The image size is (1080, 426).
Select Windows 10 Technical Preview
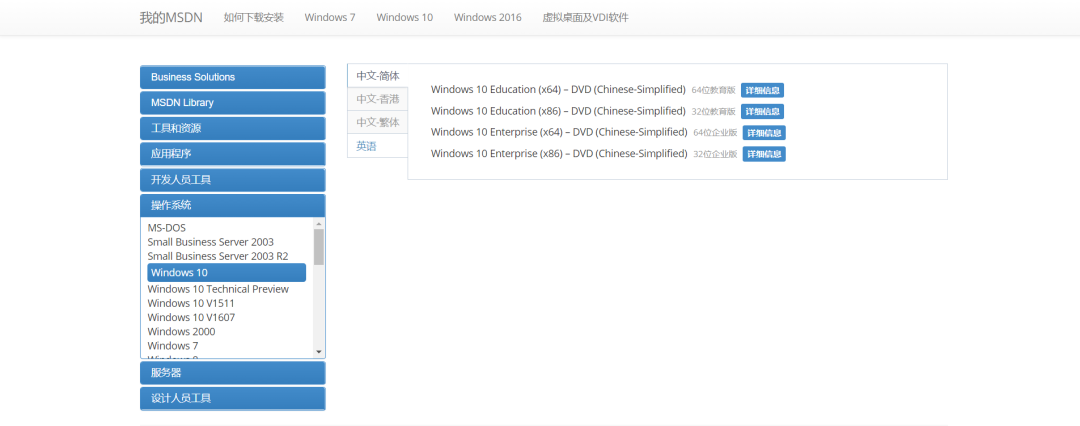click(218, 289)
